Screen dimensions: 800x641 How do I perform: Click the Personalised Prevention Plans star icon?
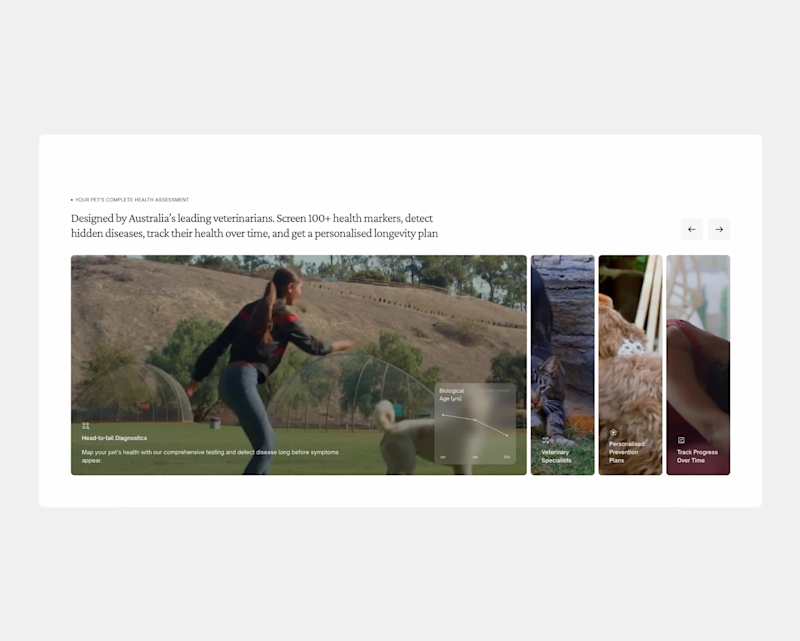tap(613, 433)
